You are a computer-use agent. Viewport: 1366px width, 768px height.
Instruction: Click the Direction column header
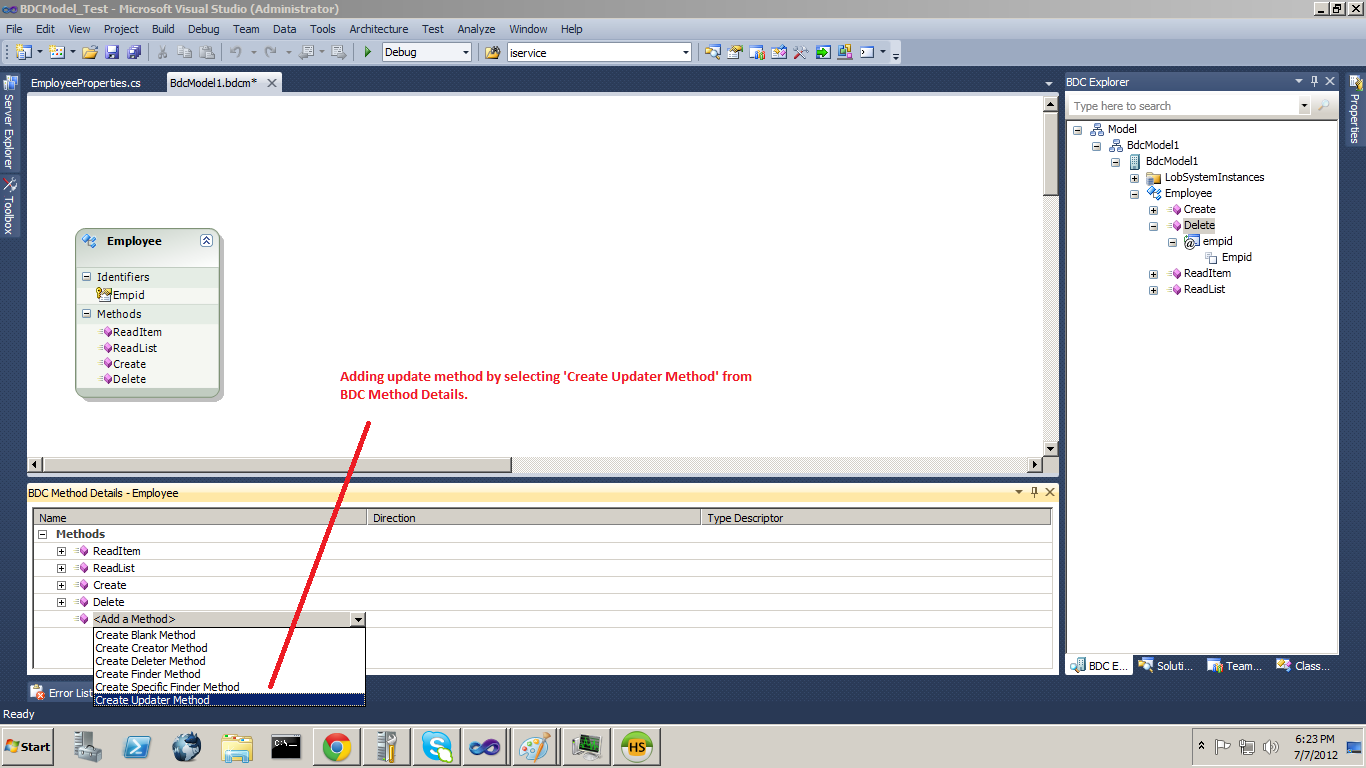point(534,518)
